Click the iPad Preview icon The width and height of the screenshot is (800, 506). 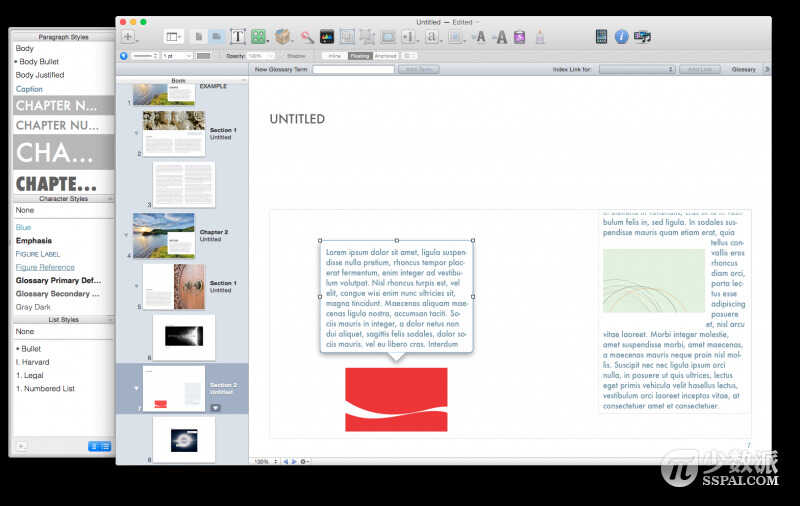pyautogui.click(x=601, y=37)
